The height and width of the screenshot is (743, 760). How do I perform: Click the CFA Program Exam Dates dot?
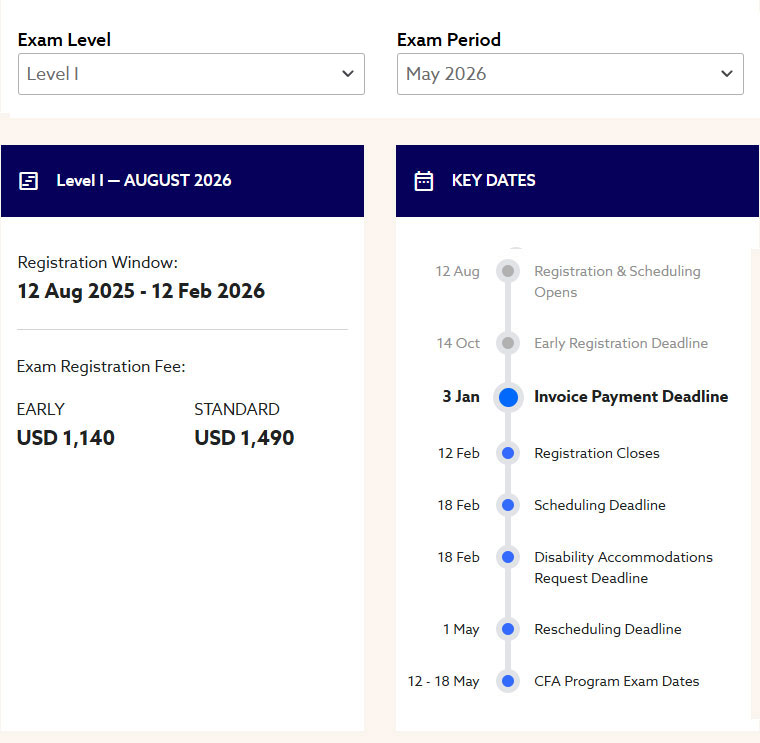(x=508, y=681)
